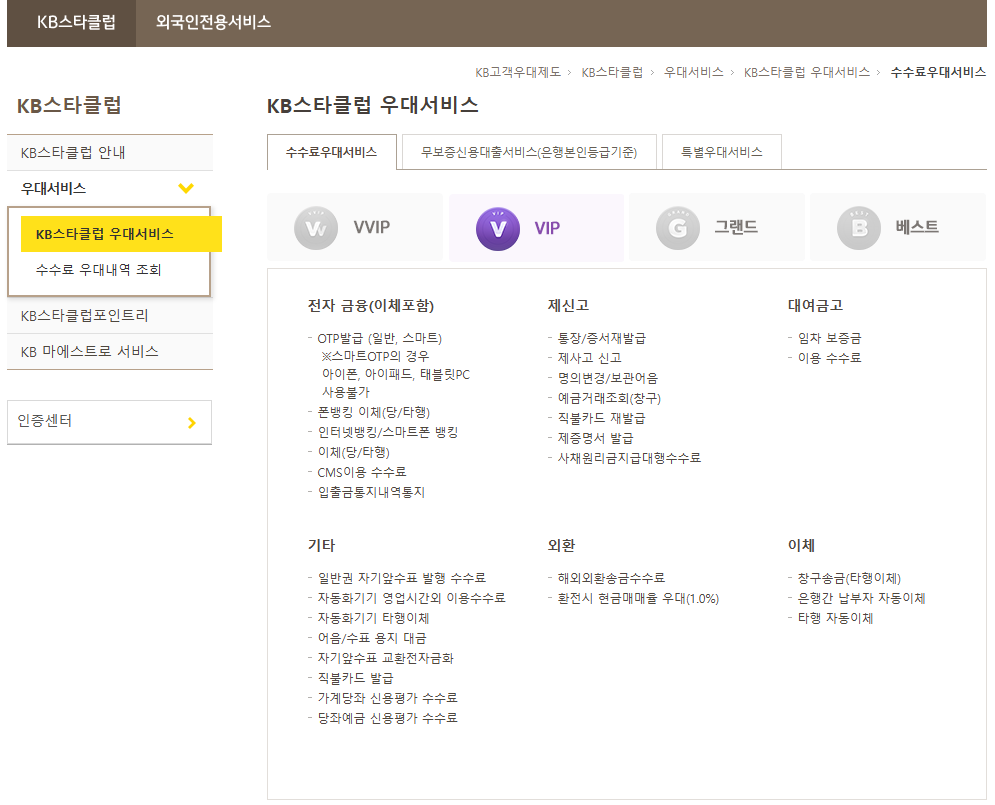
Task: Switch to the 무보증신용대출서비스 tab
Action: [x=529, y=152]
